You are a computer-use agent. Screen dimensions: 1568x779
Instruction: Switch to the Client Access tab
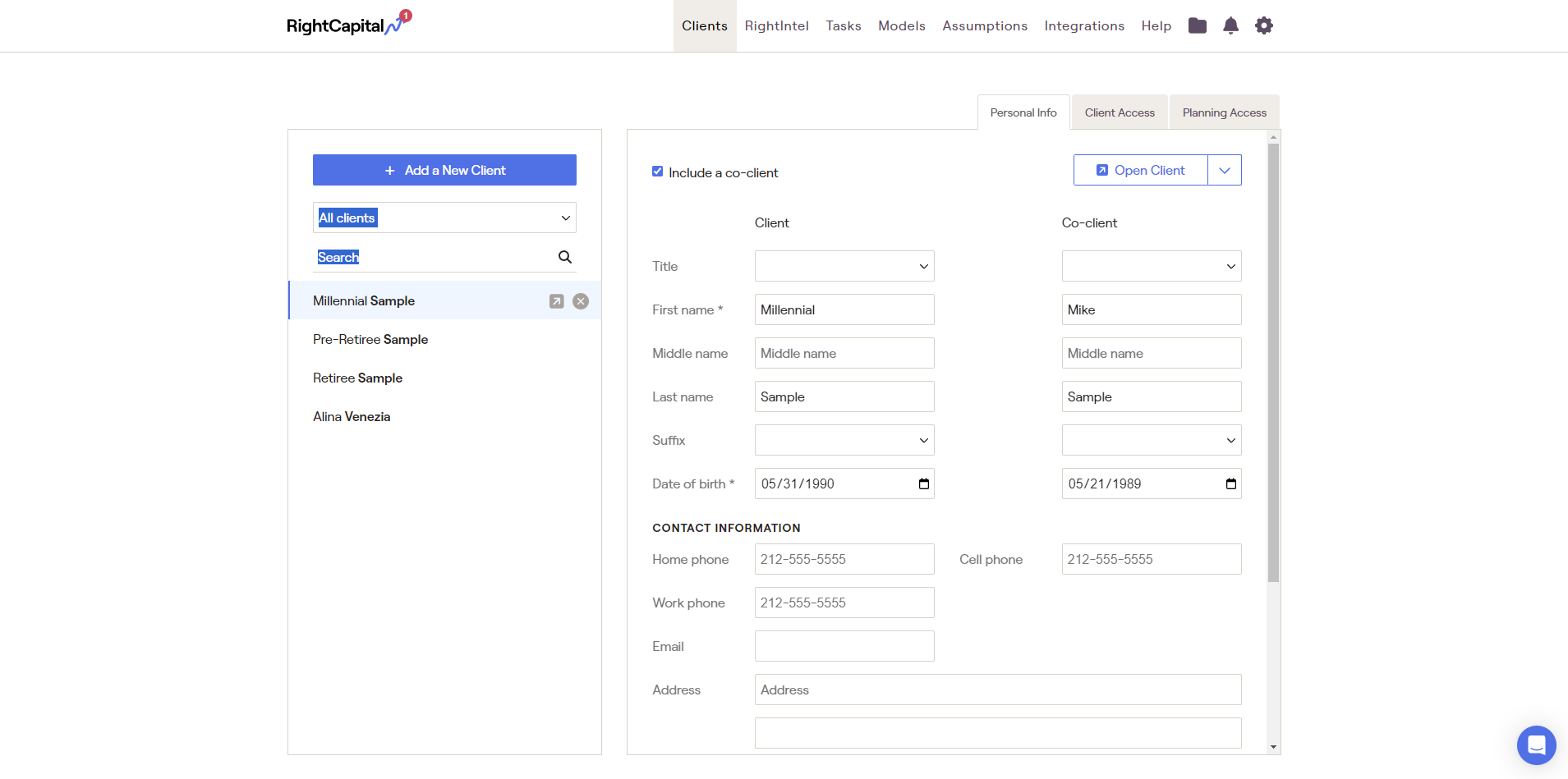1120,112
